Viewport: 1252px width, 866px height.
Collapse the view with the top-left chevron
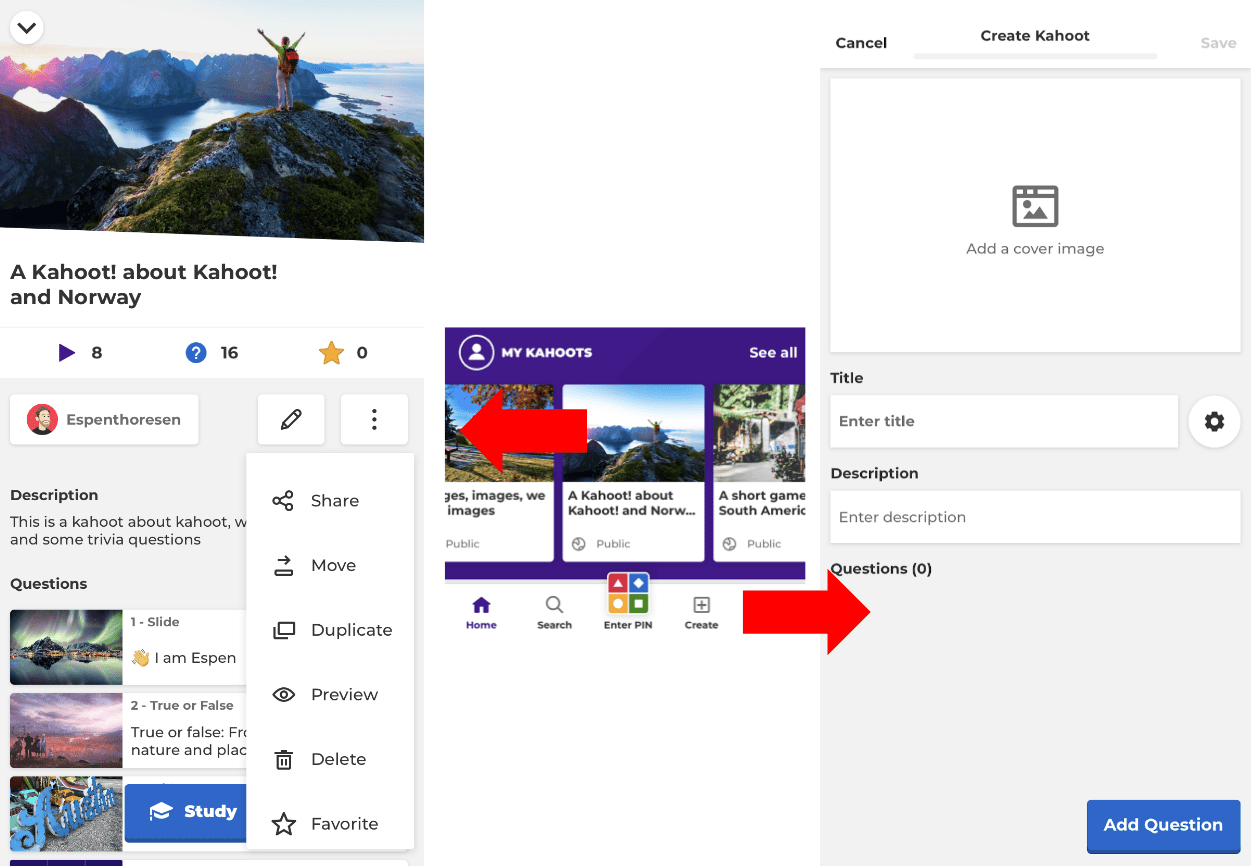point(27,27)
